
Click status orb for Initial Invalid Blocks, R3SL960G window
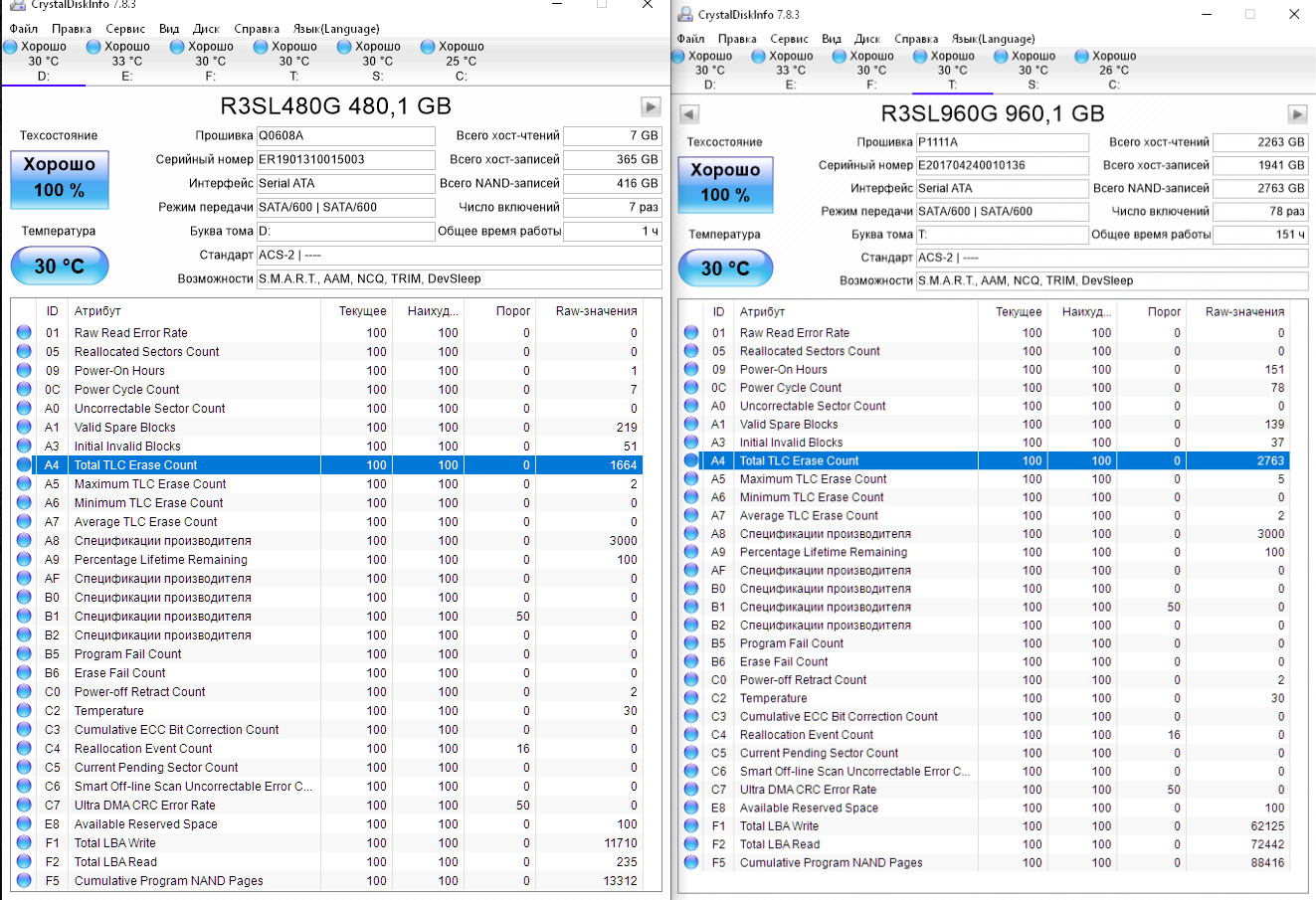pos(691,443)
